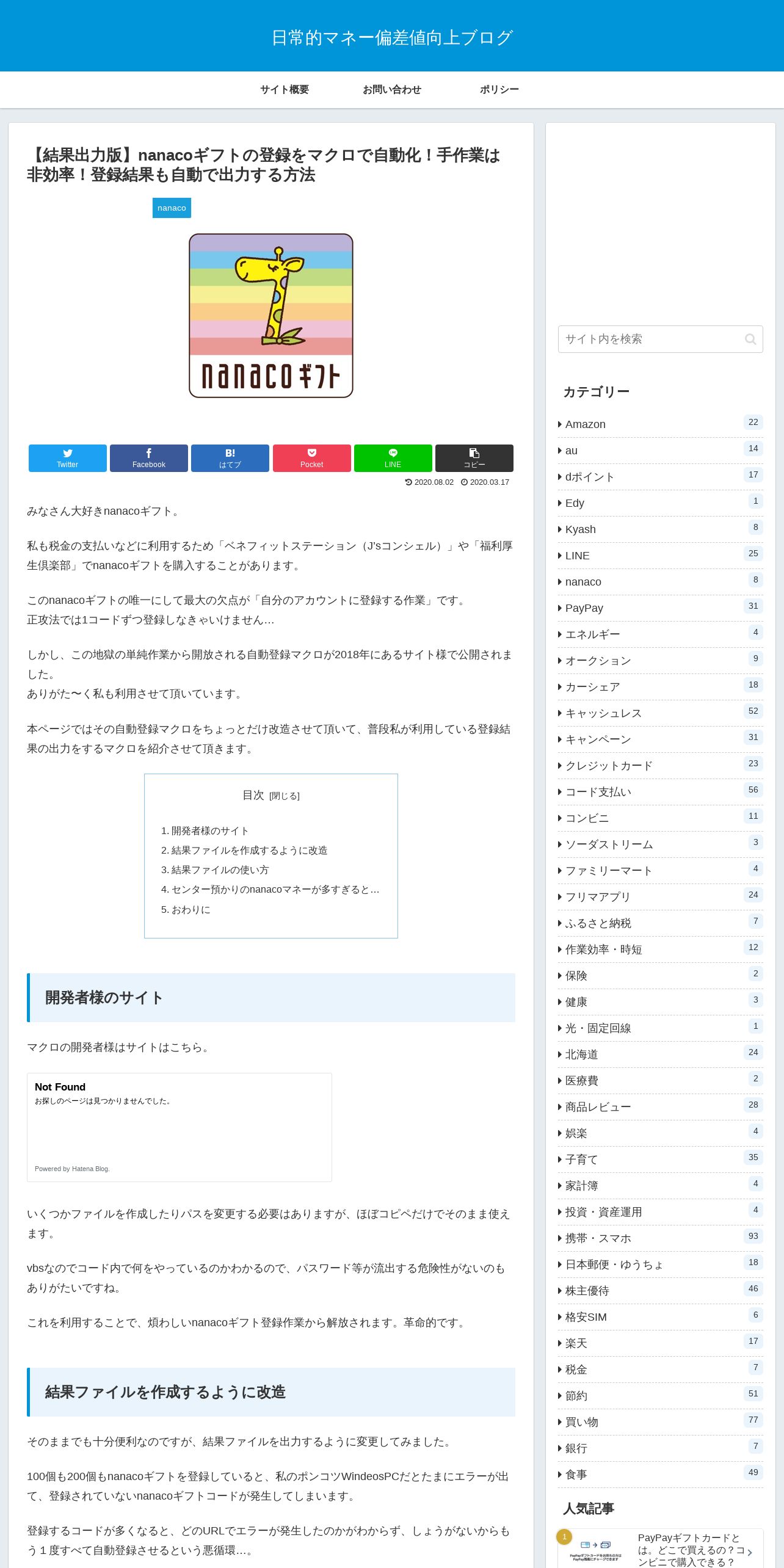Image resolution: width=784 pixels, height=1568 pixels.
Task: Open the 保険 category
Action: [x=661, y=976]
